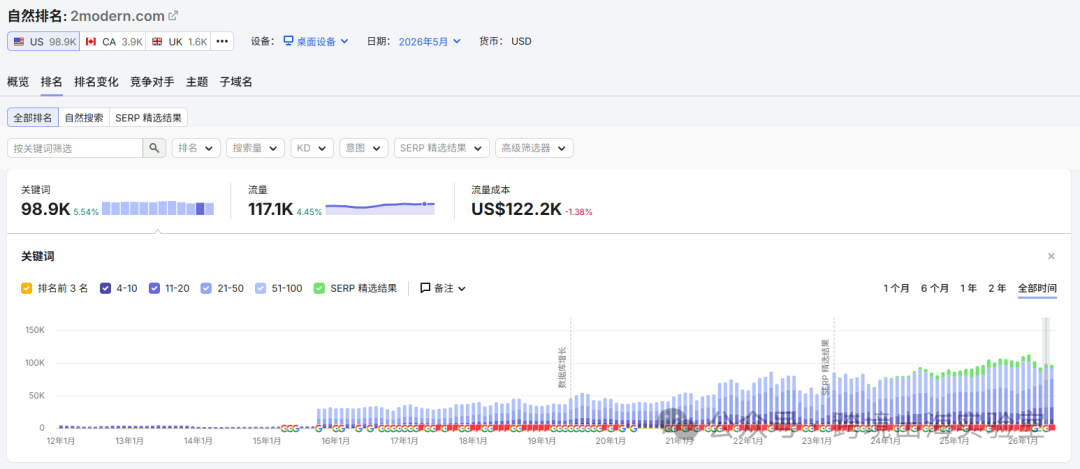This screenshot has width=1080, height=469.
Task: Select the US flag database button
Action: click(43, 41)
